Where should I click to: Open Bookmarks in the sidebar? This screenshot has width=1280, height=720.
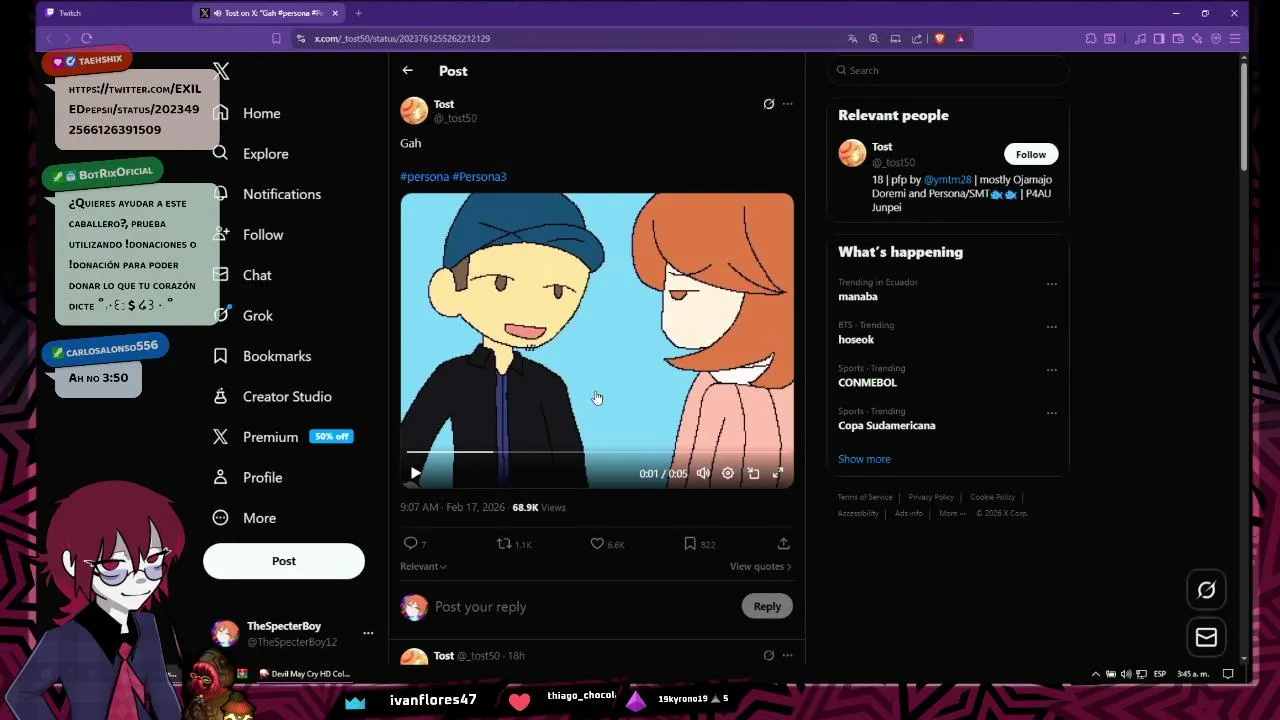(261, 356)
